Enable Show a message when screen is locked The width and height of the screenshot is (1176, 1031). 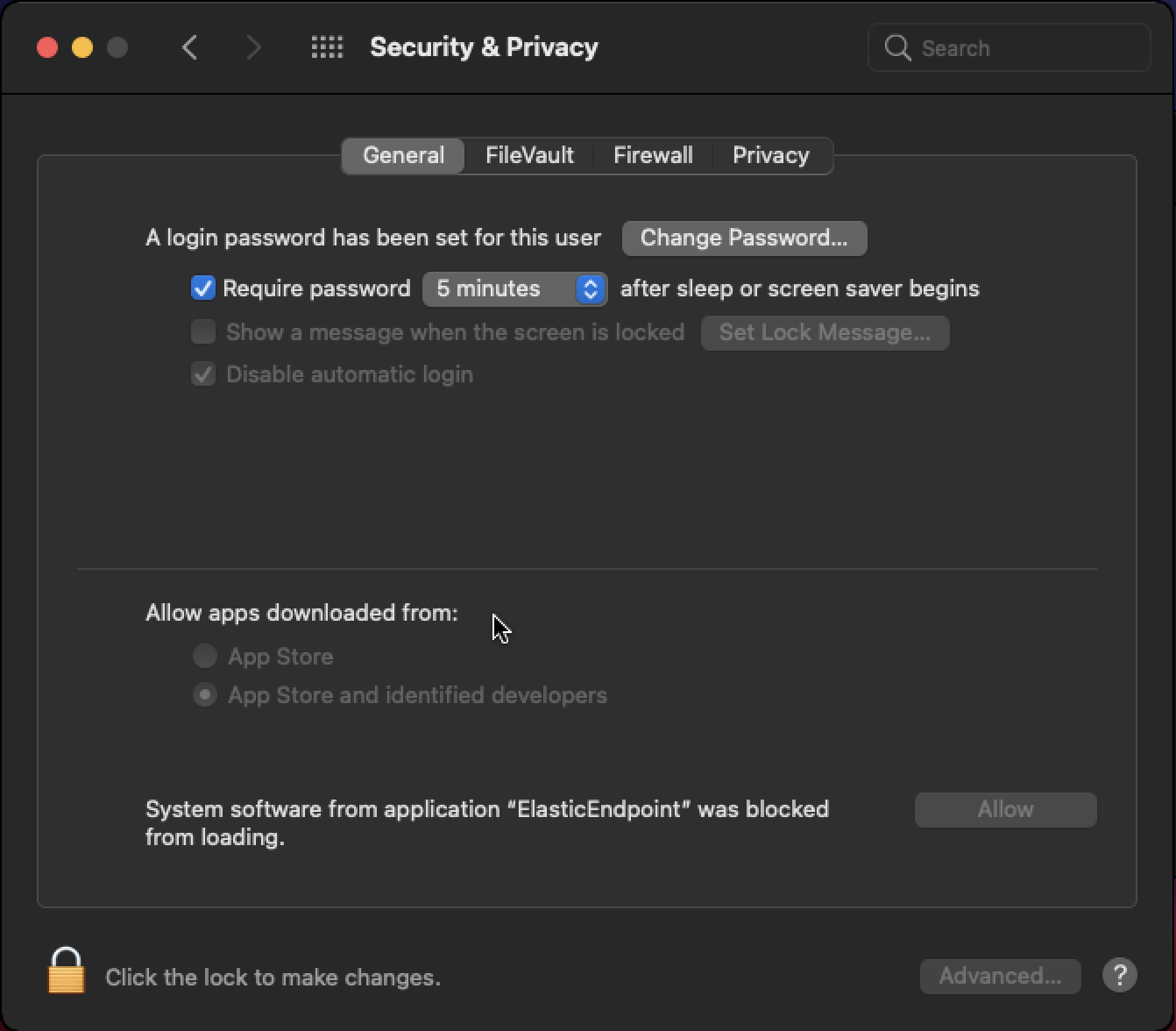point(202,331)
